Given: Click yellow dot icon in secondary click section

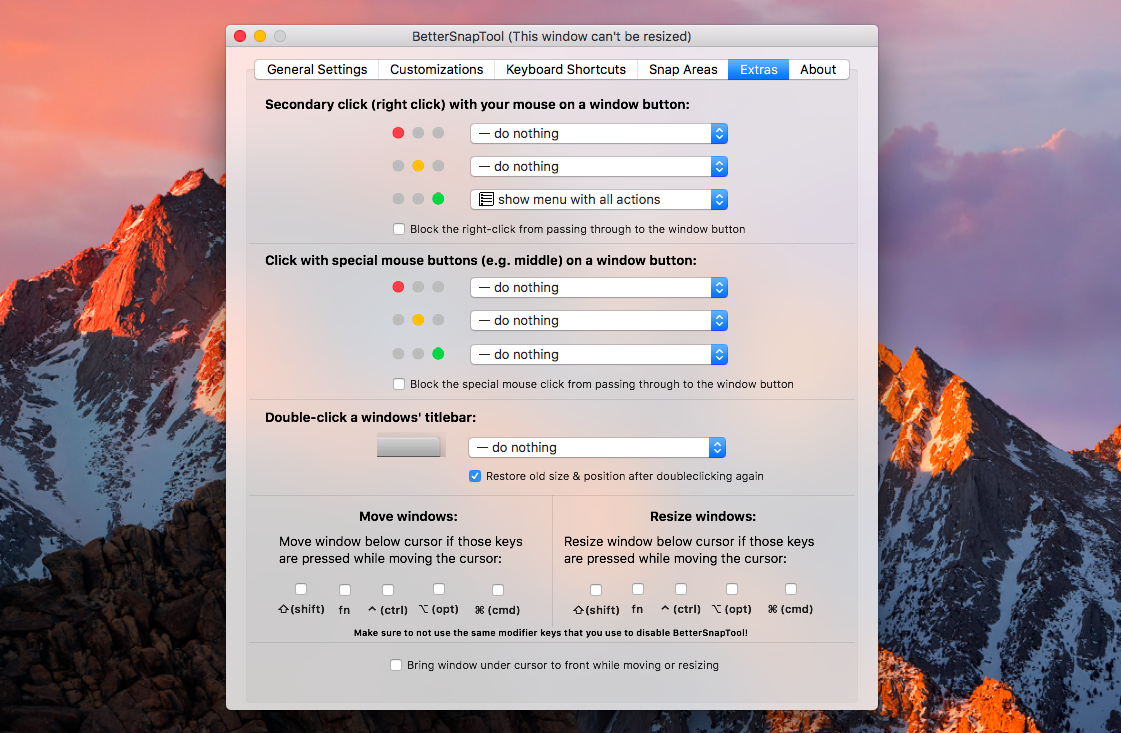Looking at the screenshot, I should pyautogui.click(x=418, y=166).
